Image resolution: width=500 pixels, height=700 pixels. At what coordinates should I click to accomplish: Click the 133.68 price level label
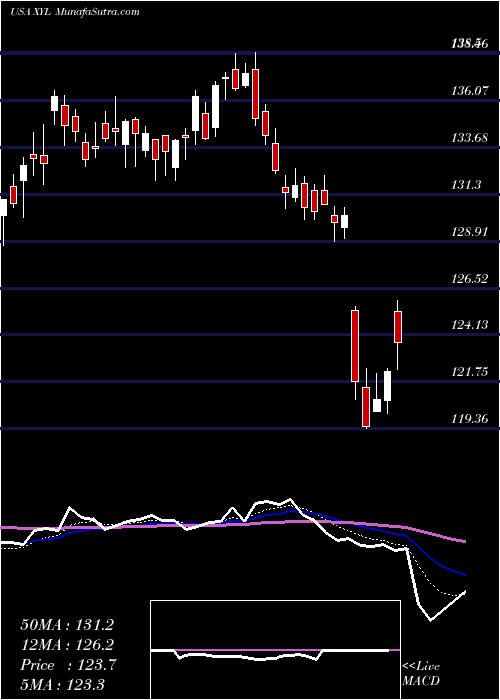click(469, 138)
